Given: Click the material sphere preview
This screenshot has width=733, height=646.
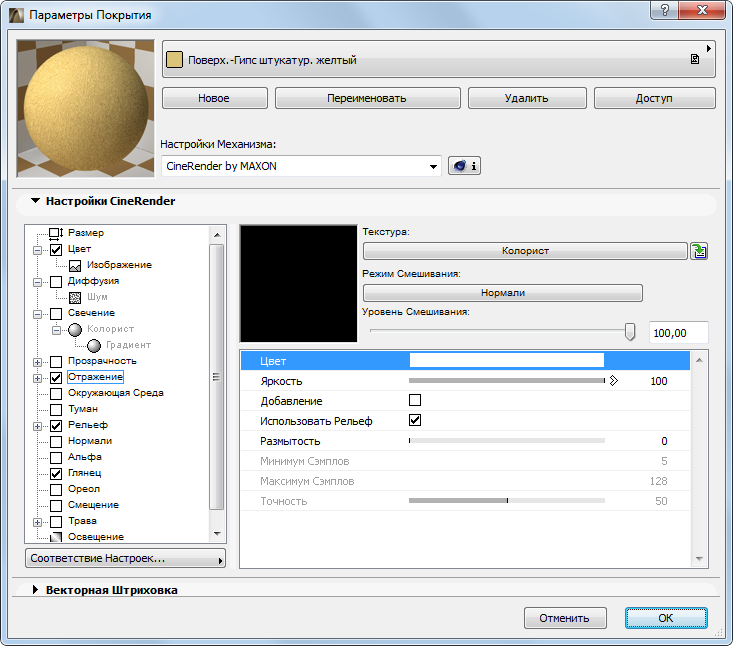Looking at the screenshot, I should pyautogui.click(x=86, y=108).
